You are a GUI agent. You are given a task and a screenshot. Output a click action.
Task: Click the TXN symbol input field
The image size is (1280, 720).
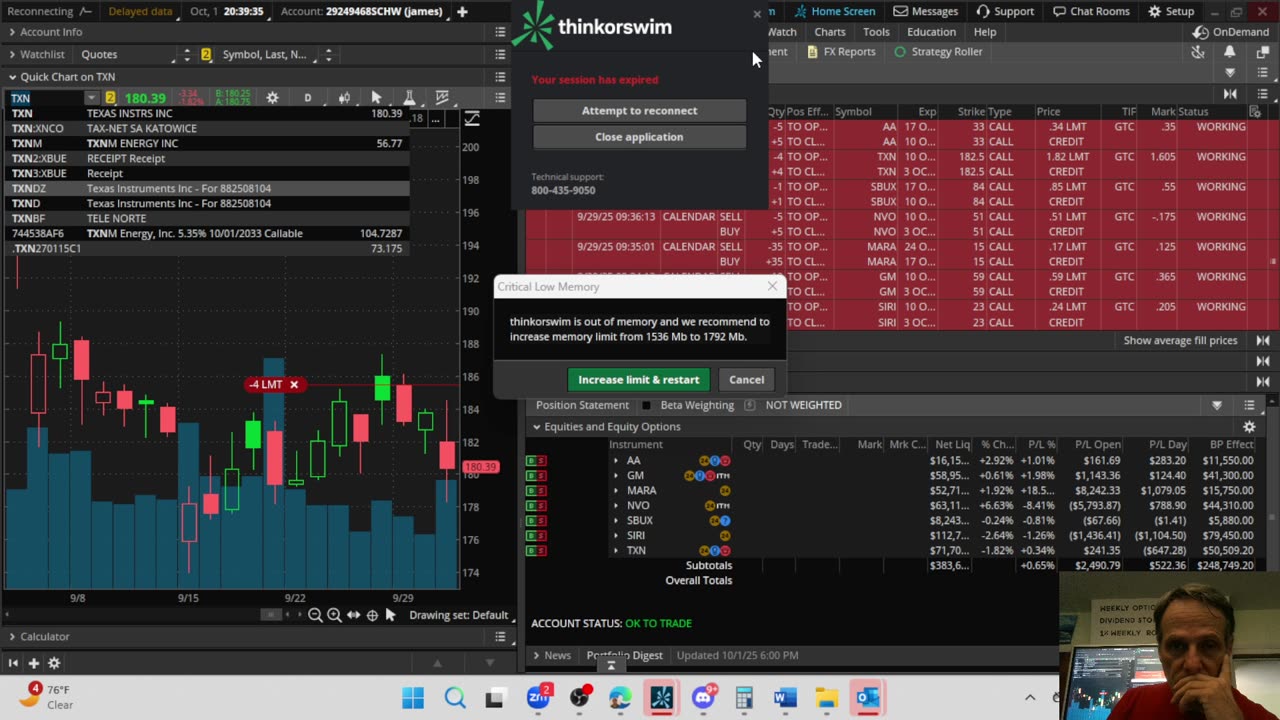(46, 98)
